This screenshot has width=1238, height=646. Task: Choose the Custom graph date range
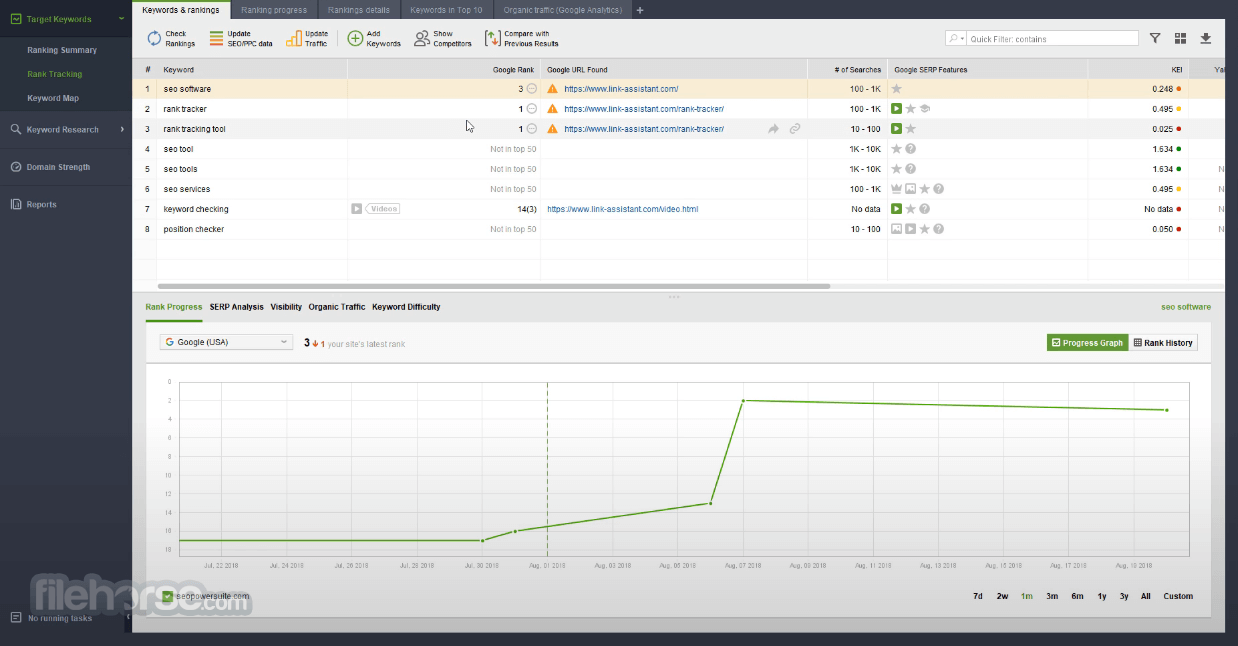coord(1178,596)
